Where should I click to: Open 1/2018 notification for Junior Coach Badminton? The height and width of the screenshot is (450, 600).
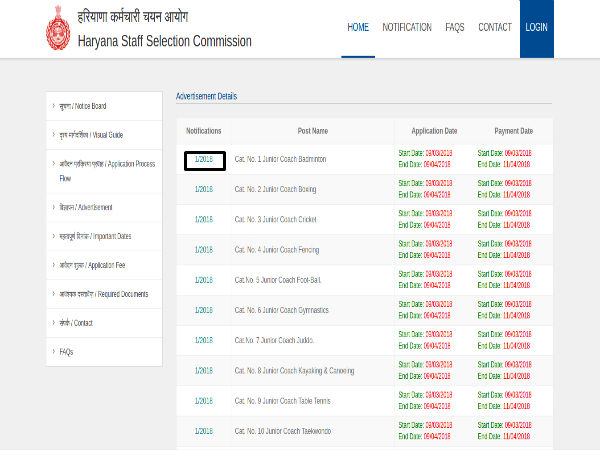204,159
